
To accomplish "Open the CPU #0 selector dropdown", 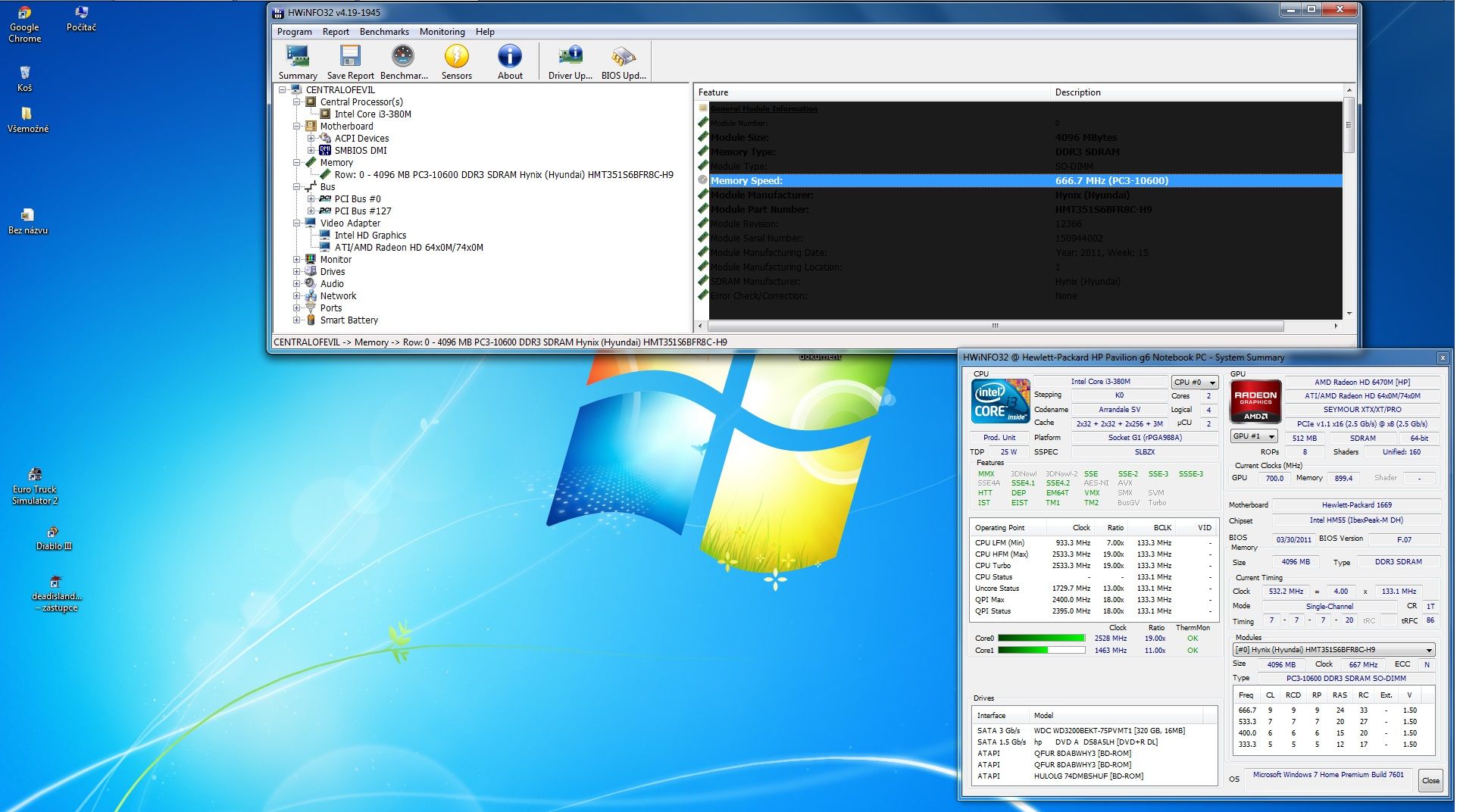I will click(x=1194, y=383).
